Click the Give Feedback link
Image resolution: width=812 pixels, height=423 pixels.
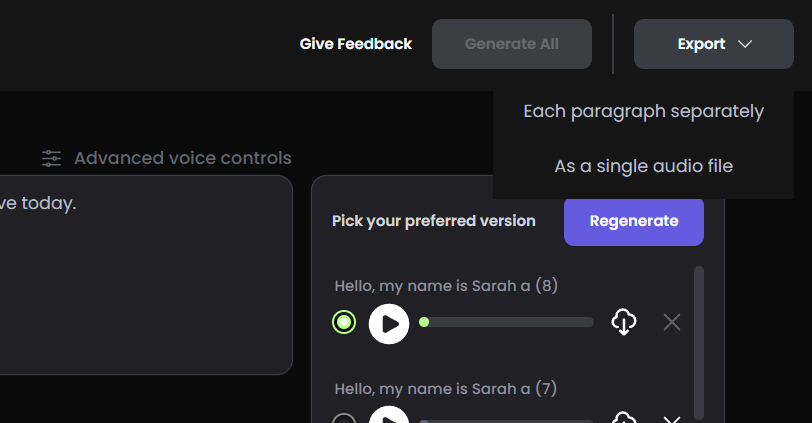(x=356, y=44)
